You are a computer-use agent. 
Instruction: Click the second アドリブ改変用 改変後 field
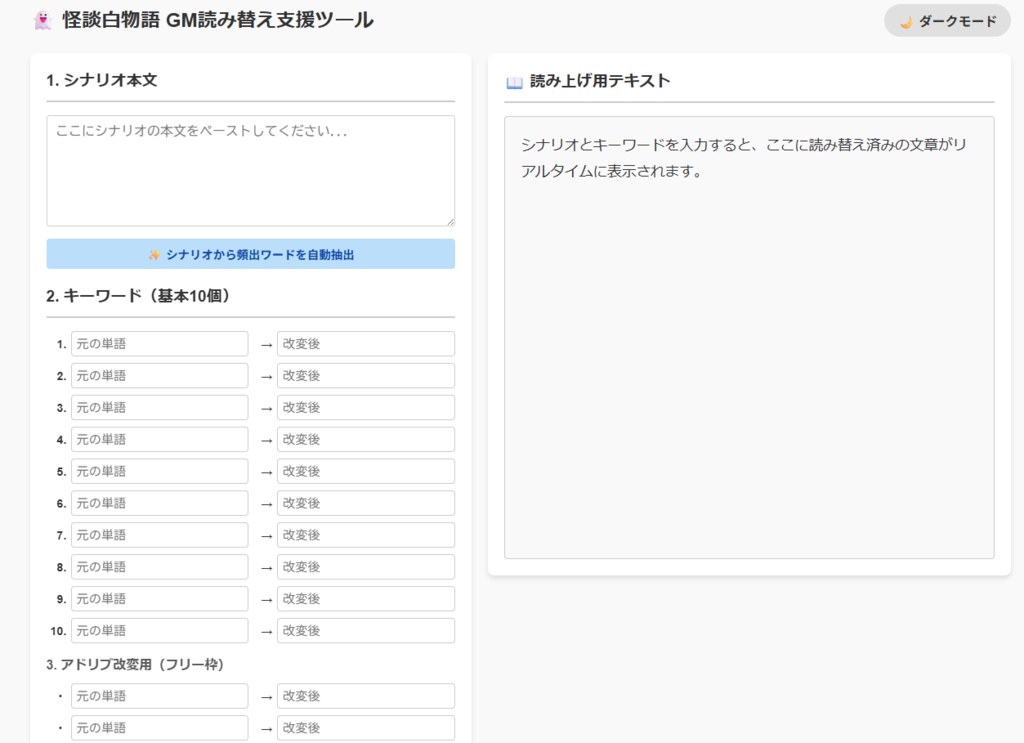[x=365, y=727]
